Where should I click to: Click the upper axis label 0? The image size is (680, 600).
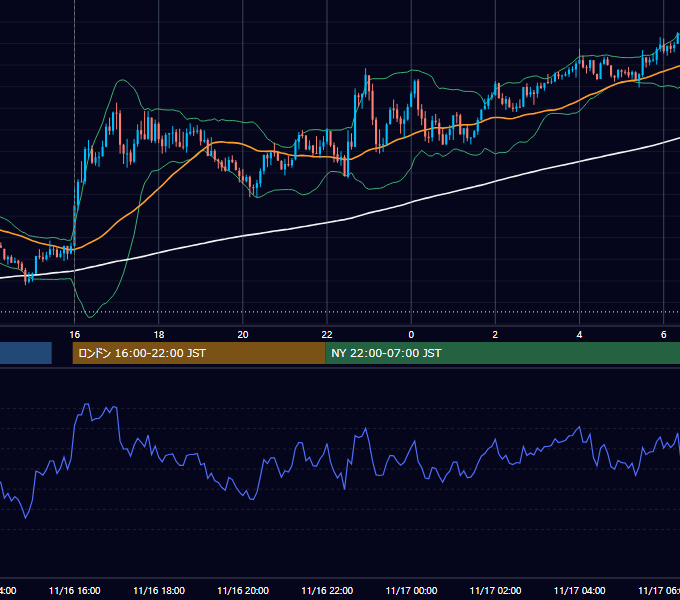coord(411,335)
